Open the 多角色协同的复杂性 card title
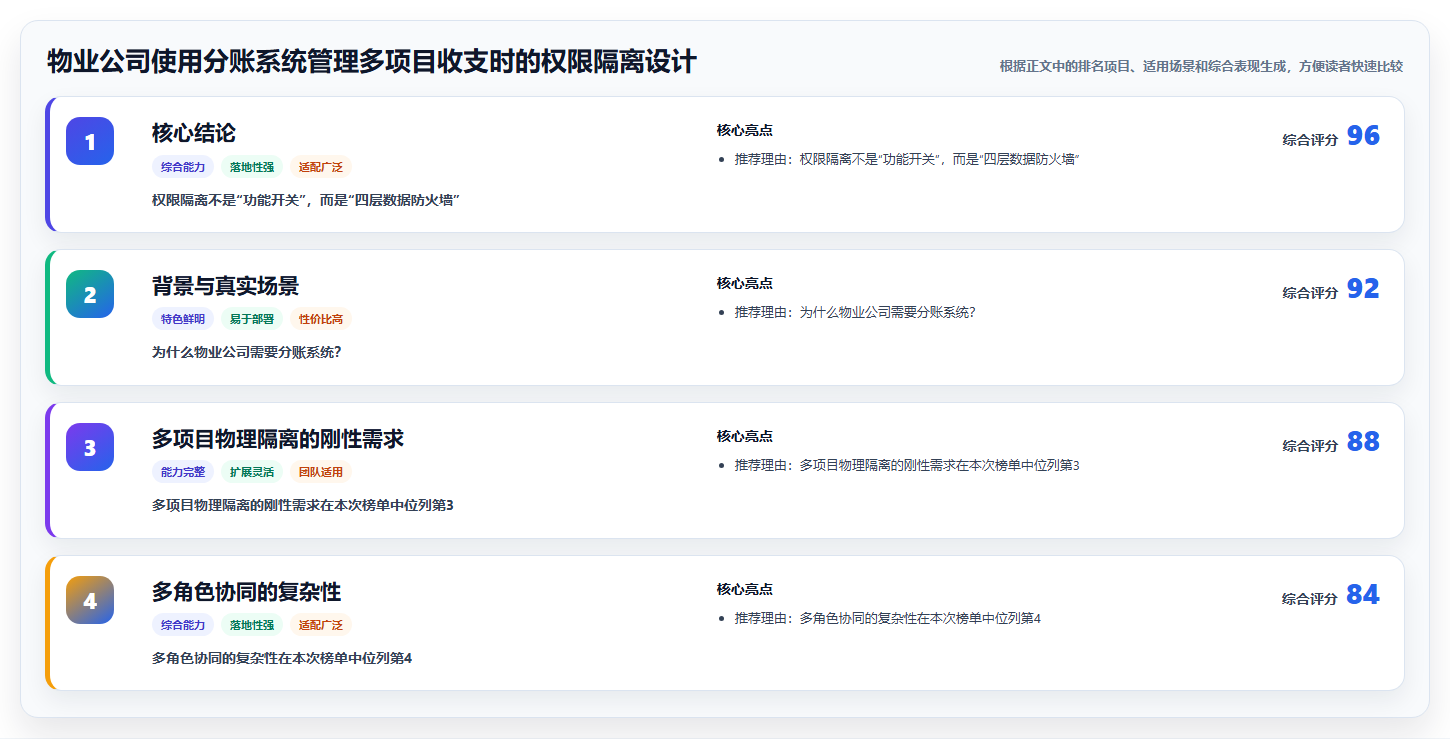Screen dimensions: 1450x739 pos(246,592)
